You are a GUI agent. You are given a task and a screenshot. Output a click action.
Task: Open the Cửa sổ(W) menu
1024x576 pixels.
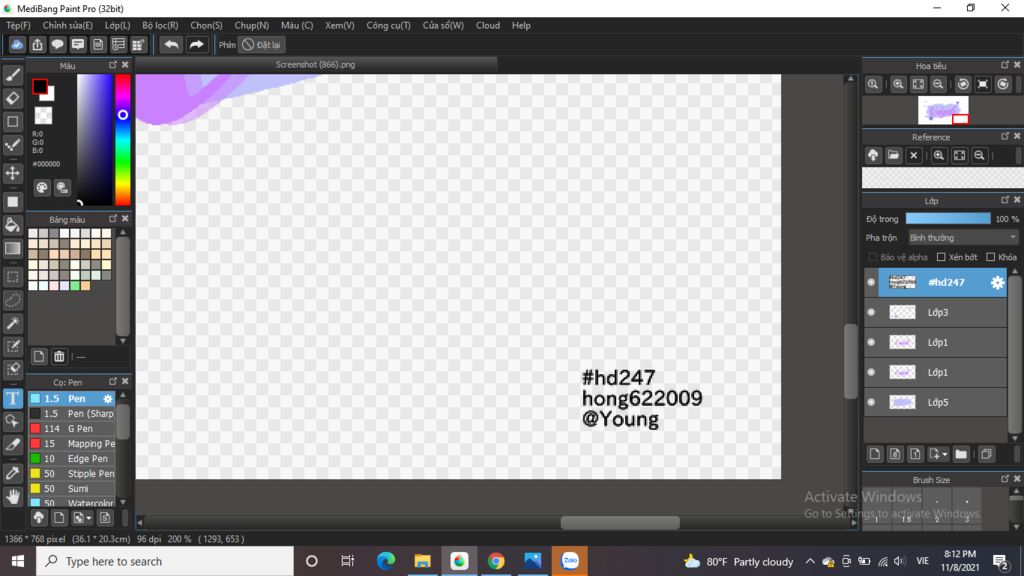coord(443,25)
